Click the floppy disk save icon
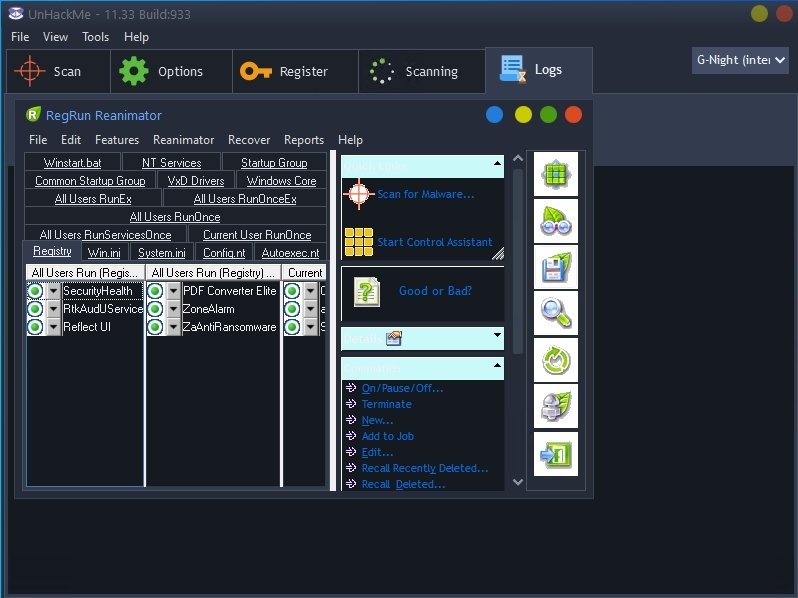This screenshot has height=598, width=798. (555, 267)
